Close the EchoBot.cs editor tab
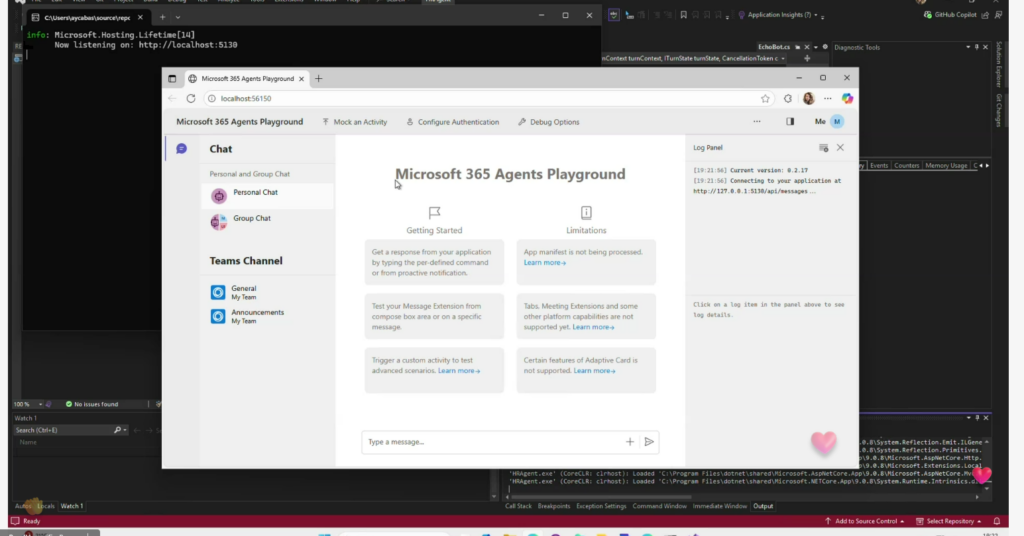This screenshot has width=1024, height=536. pos(807,47)
